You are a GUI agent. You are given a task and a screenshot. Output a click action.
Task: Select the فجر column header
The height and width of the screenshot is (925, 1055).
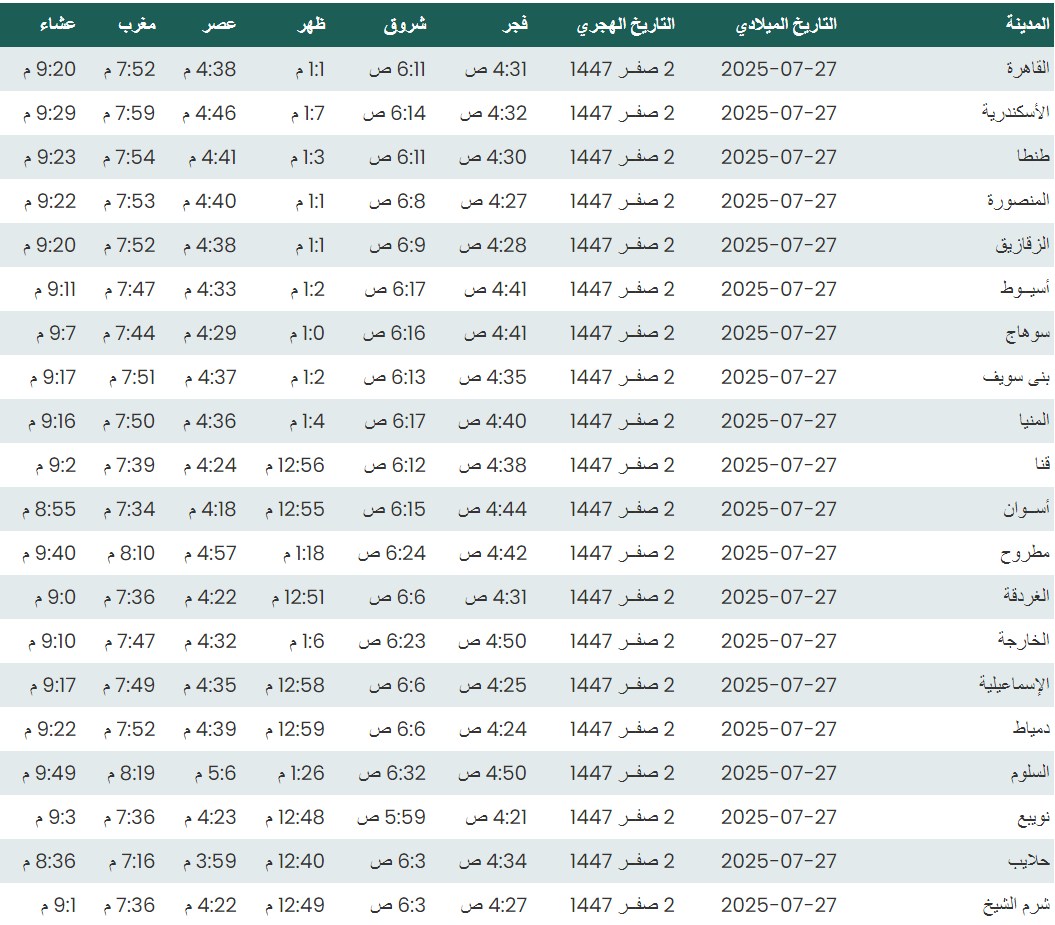click(513, 24)
